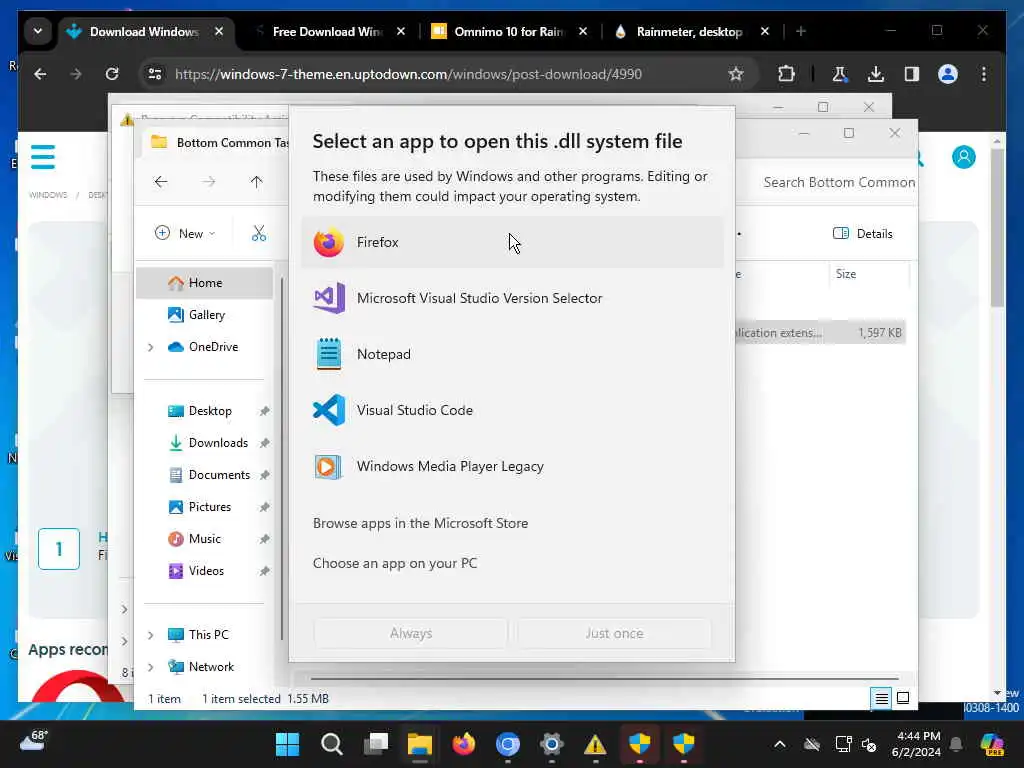Open Videos quick access folder
The height and width of the screenshot is (768, 1024).
[204, 571]
